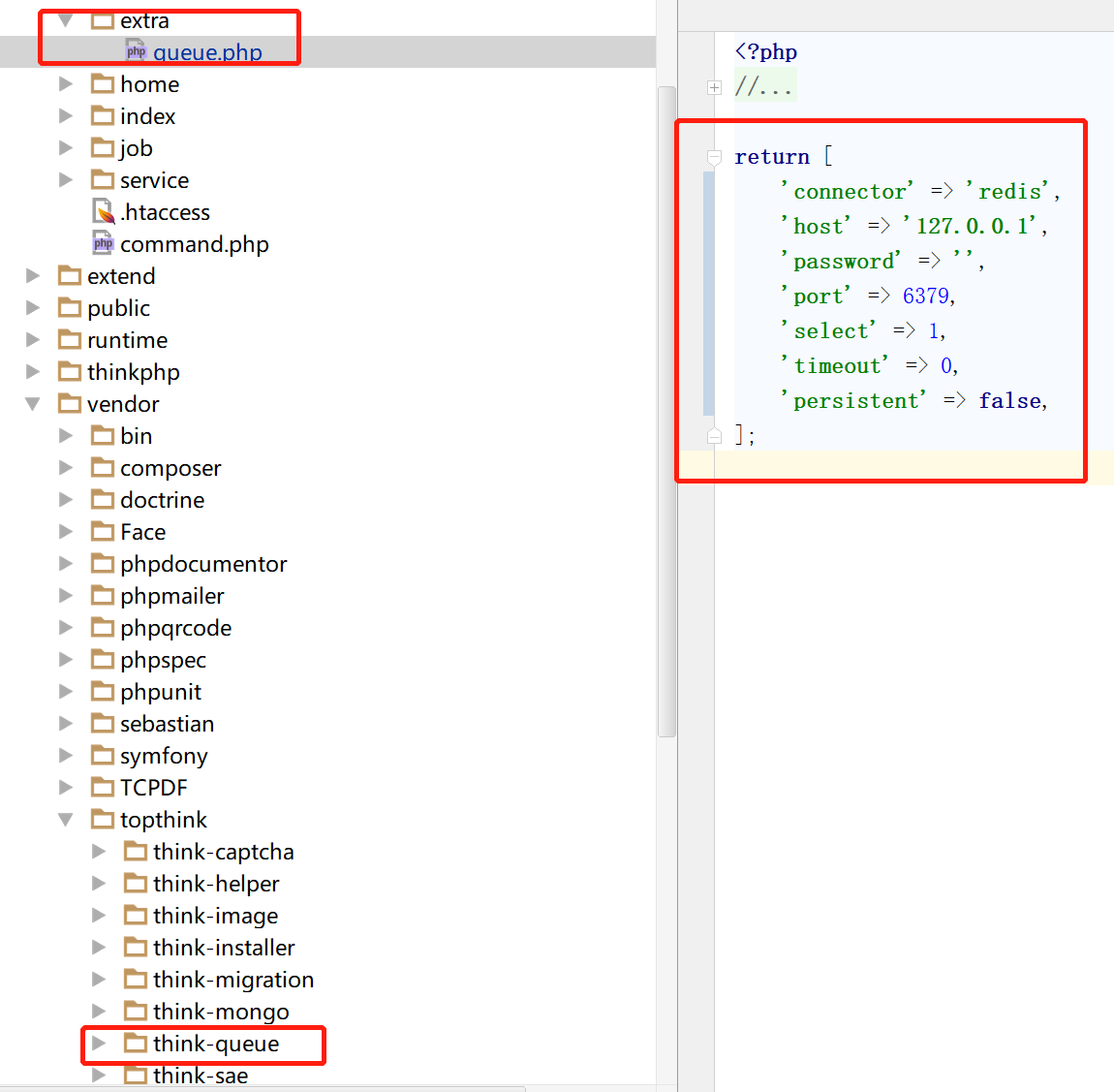Click the PHP file icon beside queue.php
Image resolution: width=1114 pixels, height=1092 pixels.
coord(135,51)
